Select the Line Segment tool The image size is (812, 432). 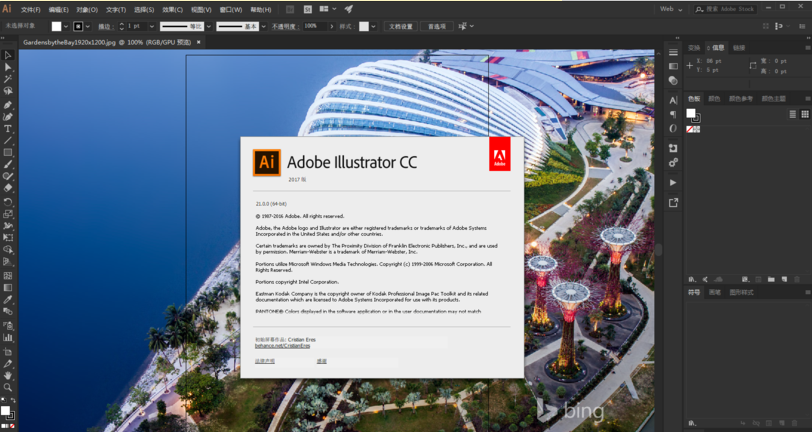[x=8, y=140]
